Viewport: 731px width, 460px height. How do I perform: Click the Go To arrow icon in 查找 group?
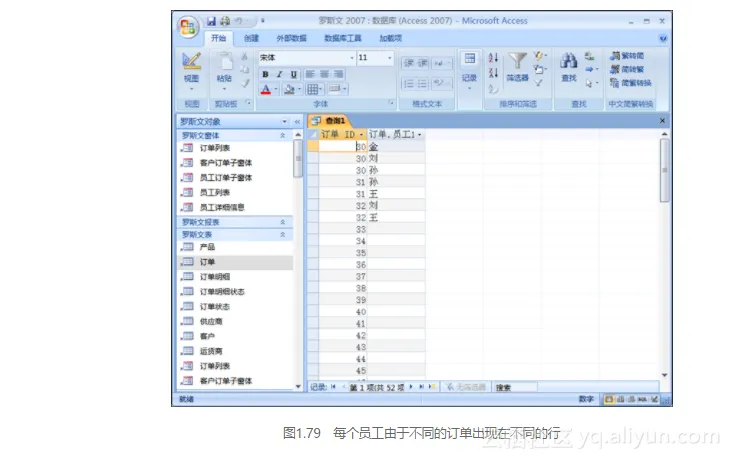click(591, 69)
